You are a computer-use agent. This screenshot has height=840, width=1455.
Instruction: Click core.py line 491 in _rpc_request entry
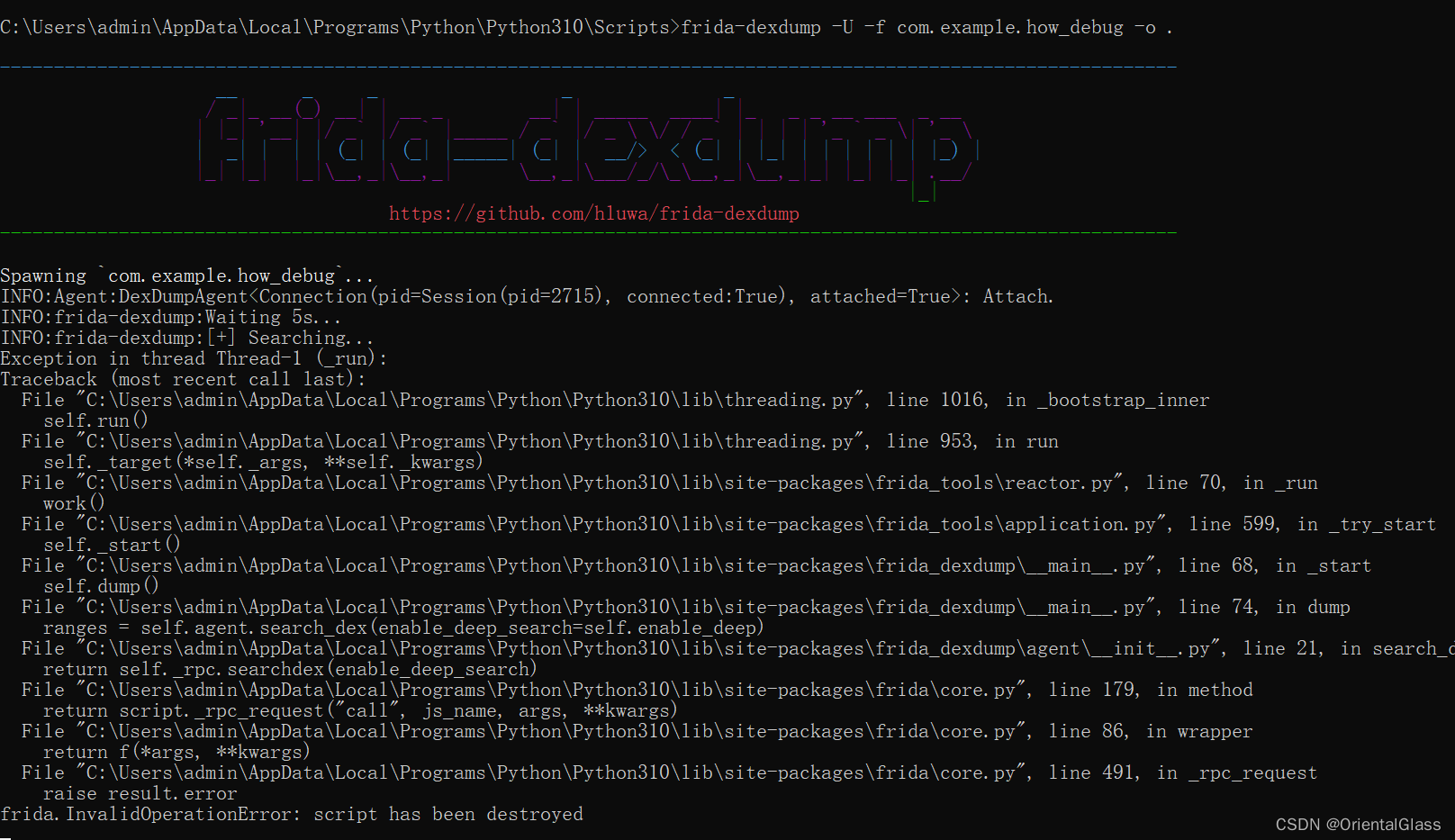pyautogui.click(x=670, y=772)
